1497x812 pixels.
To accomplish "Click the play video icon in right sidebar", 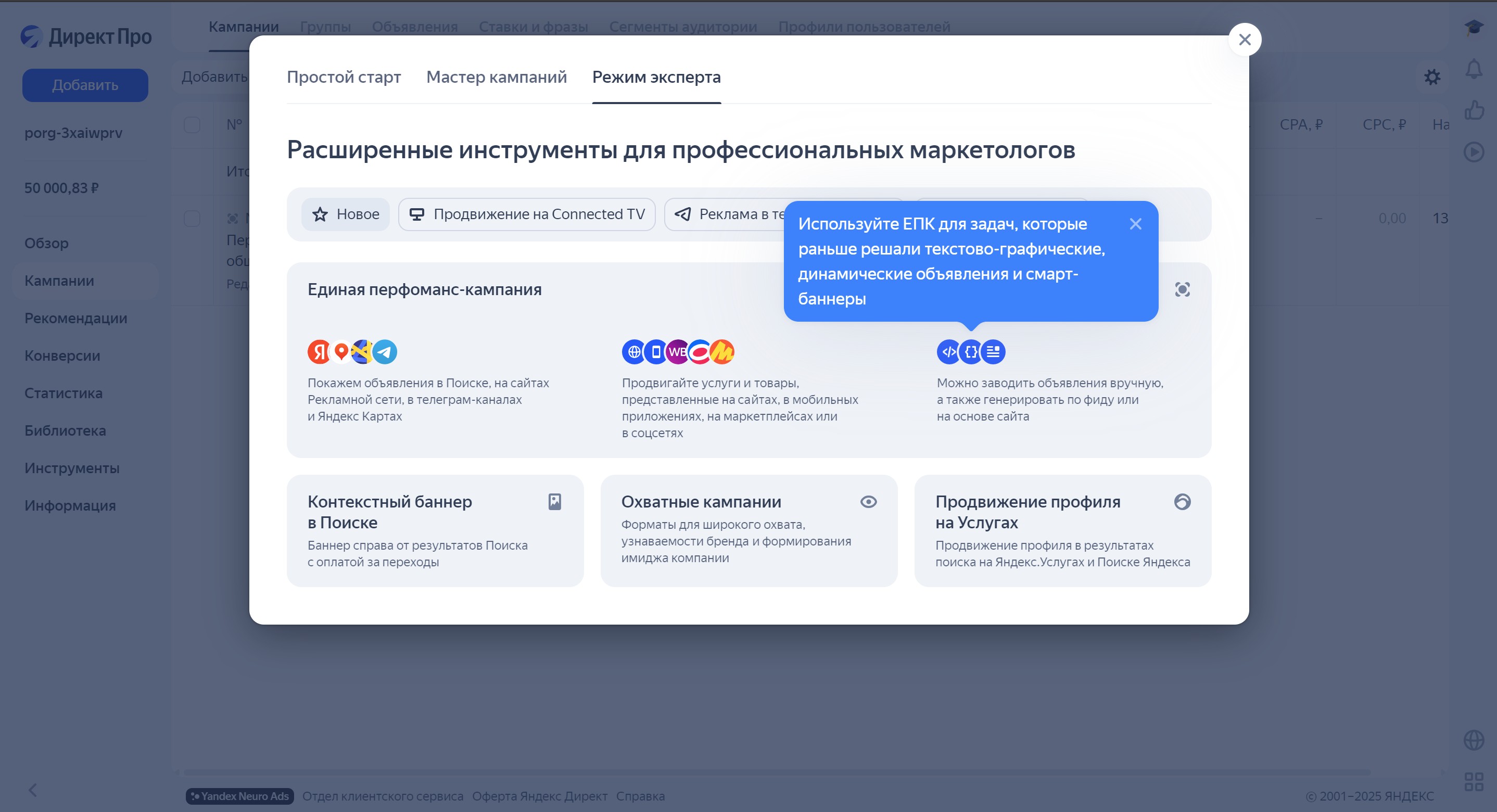I will (1474, 153).
